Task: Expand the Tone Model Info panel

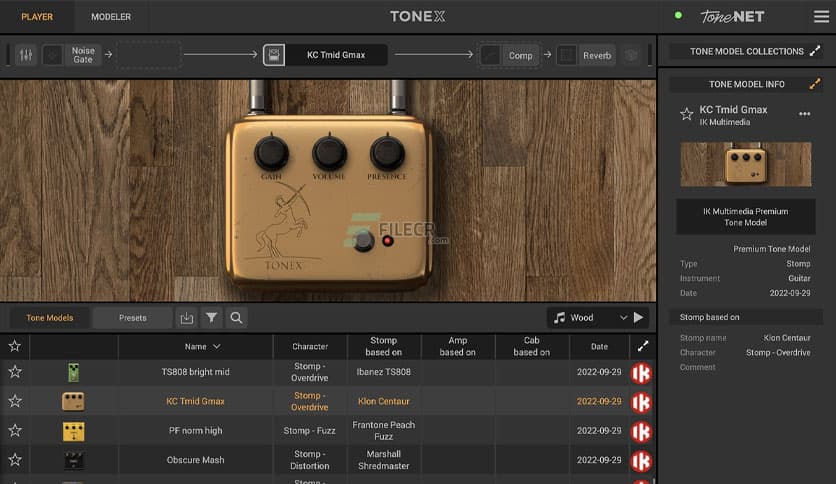Action: click(815, 84)
